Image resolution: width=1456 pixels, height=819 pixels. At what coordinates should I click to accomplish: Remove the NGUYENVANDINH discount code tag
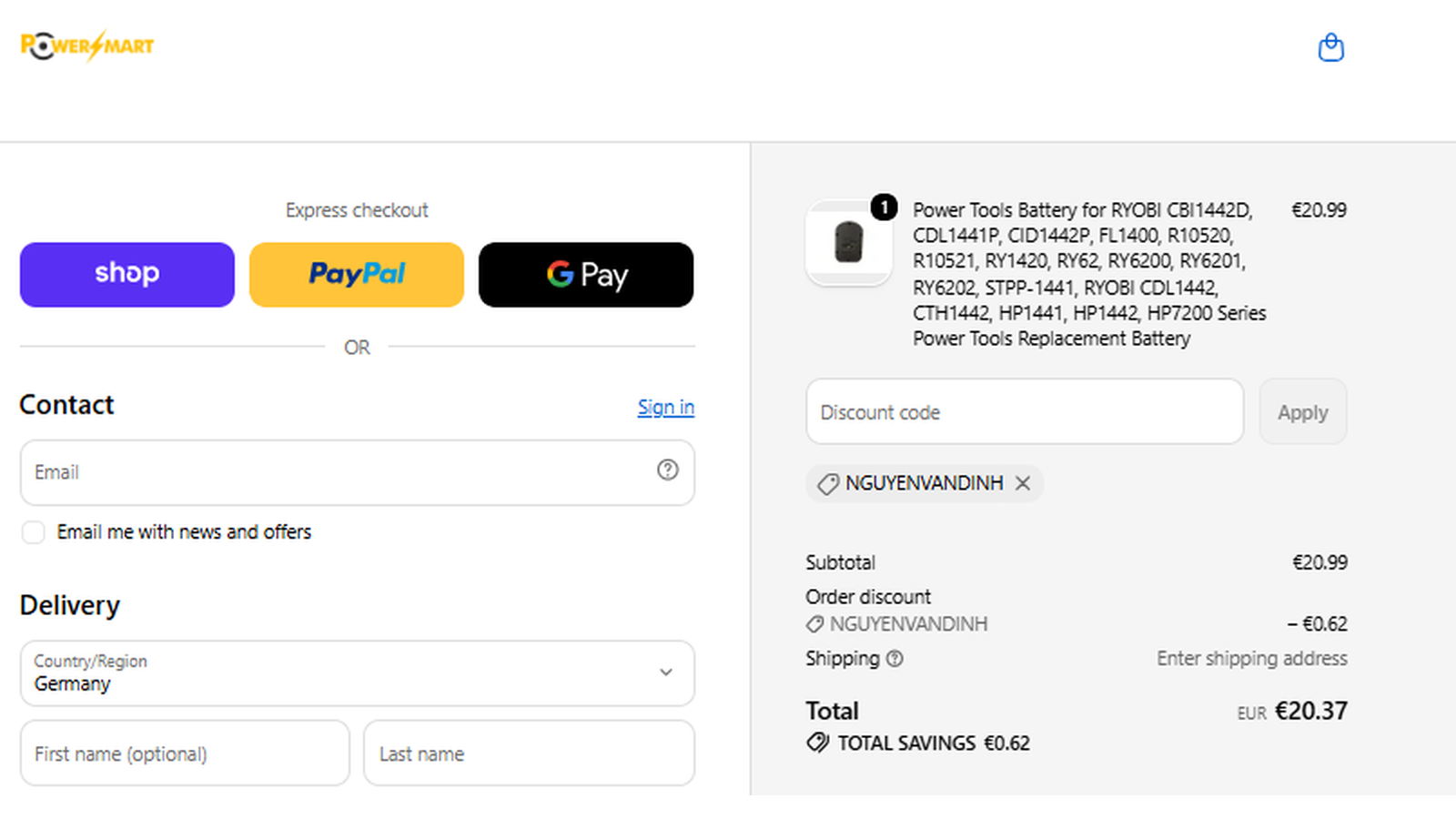coord(1023,483)
